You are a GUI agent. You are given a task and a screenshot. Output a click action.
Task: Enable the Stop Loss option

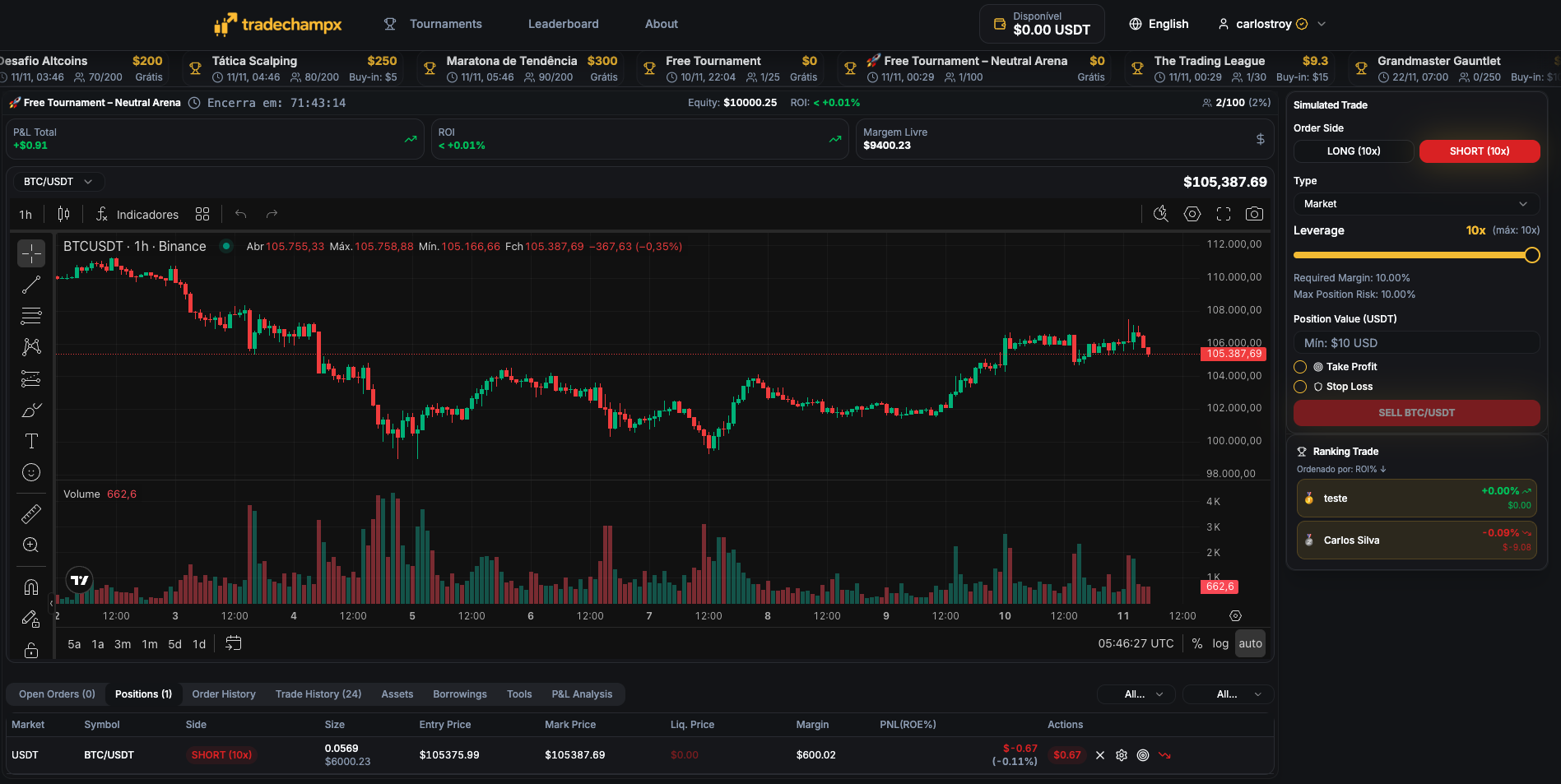tap(1301, 386)
